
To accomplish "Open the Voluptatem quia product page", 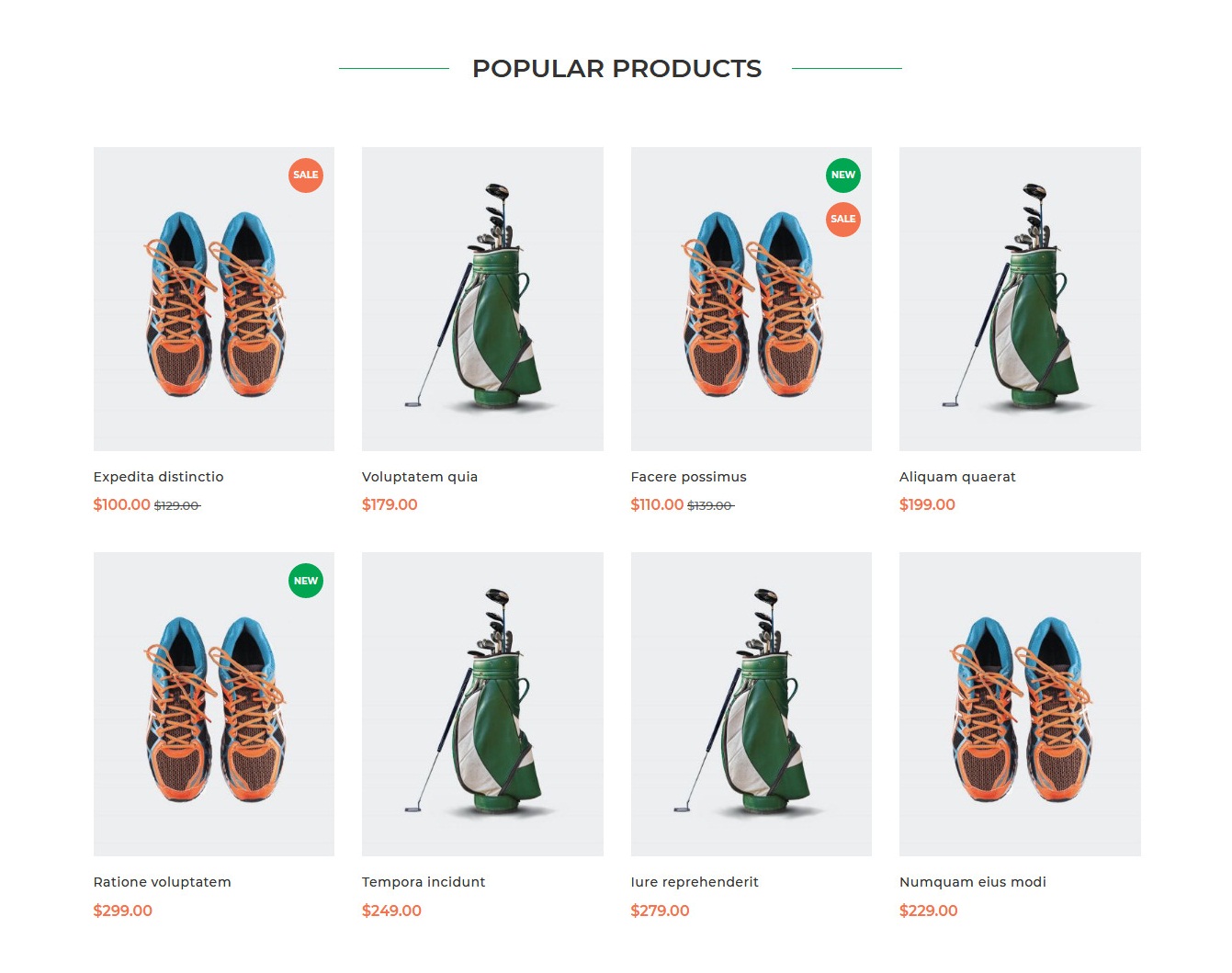I will pos(420,477).
